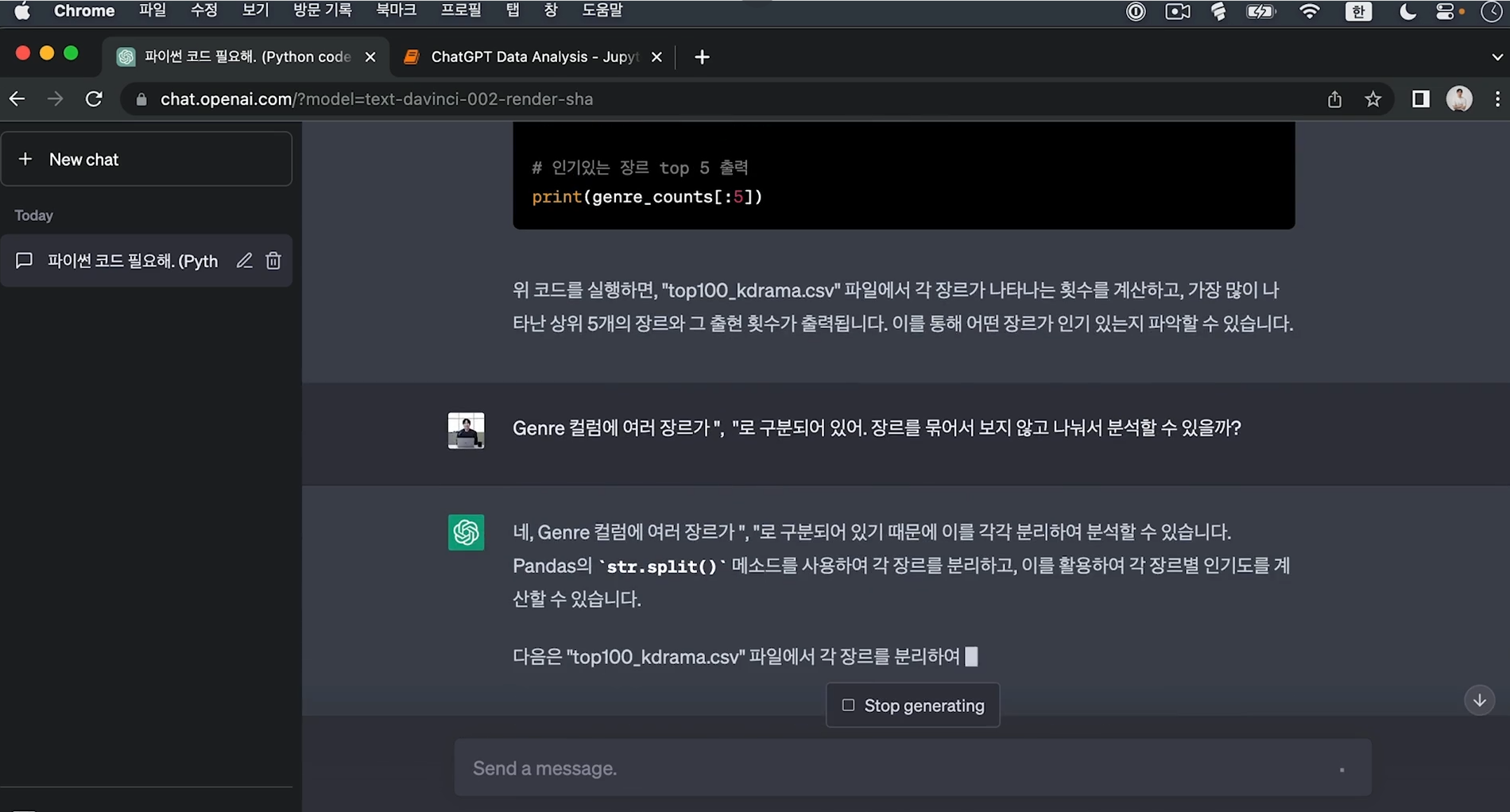Click the Today section label

(x=34, y=215)
